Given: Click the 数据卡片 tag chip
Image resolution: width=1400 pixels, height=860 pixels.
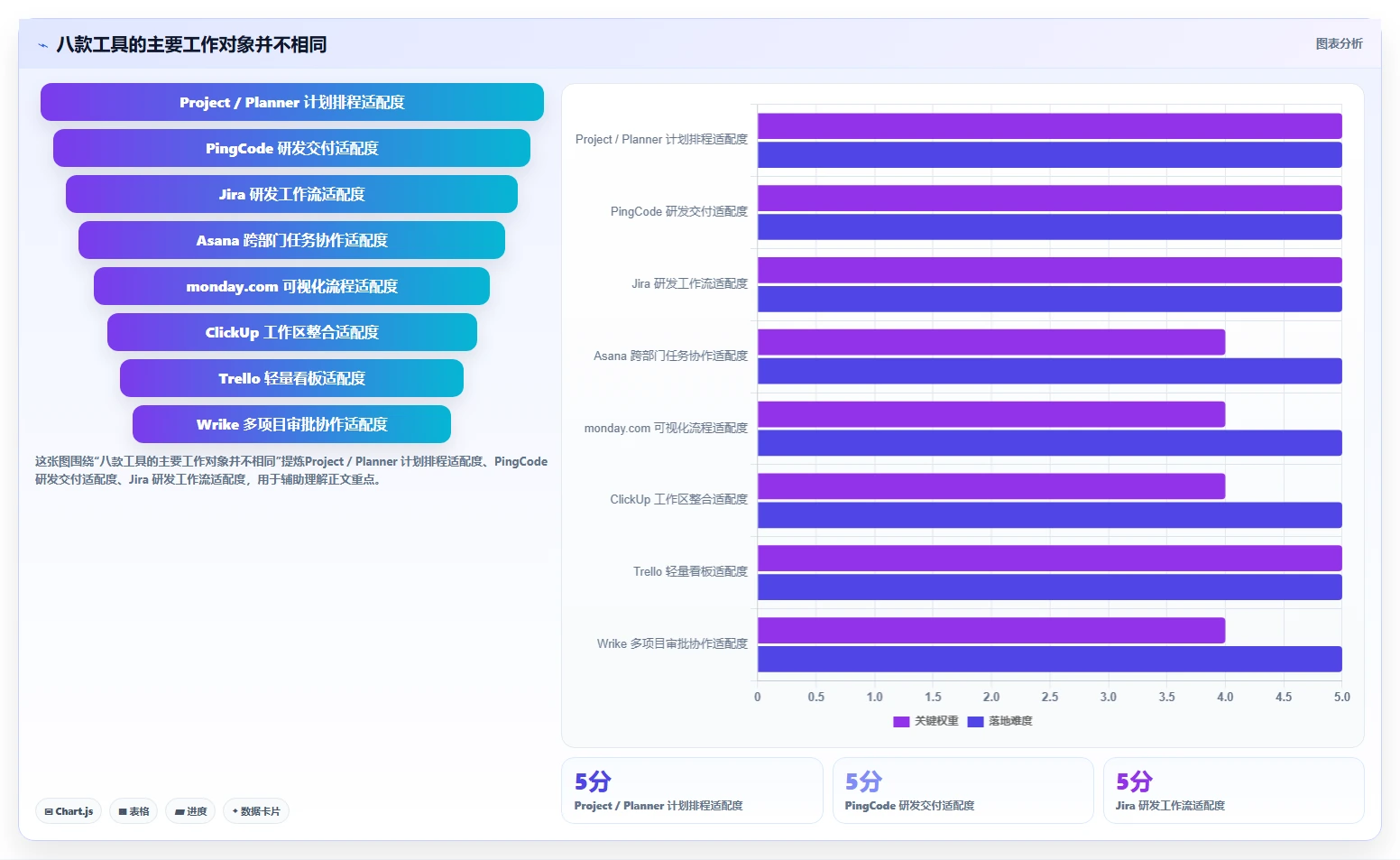Looking at the screenshot, I should click(256, 811).
